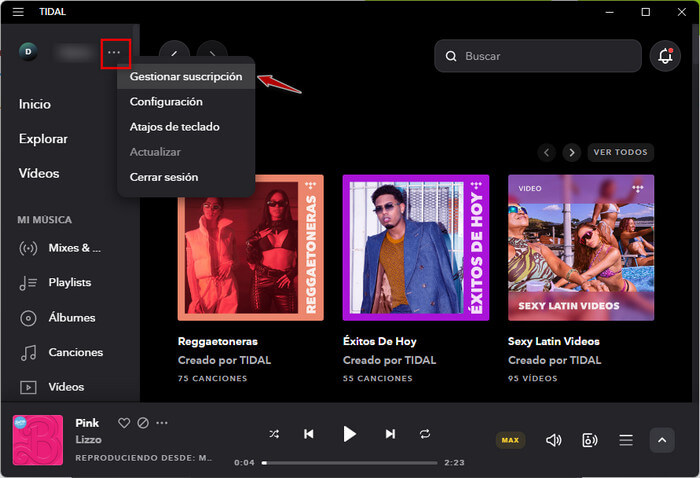The height and width of the screenshot is (478, 700).
Task: Click the Éxitos De Hoy title
Action: [x=380, y=342]
